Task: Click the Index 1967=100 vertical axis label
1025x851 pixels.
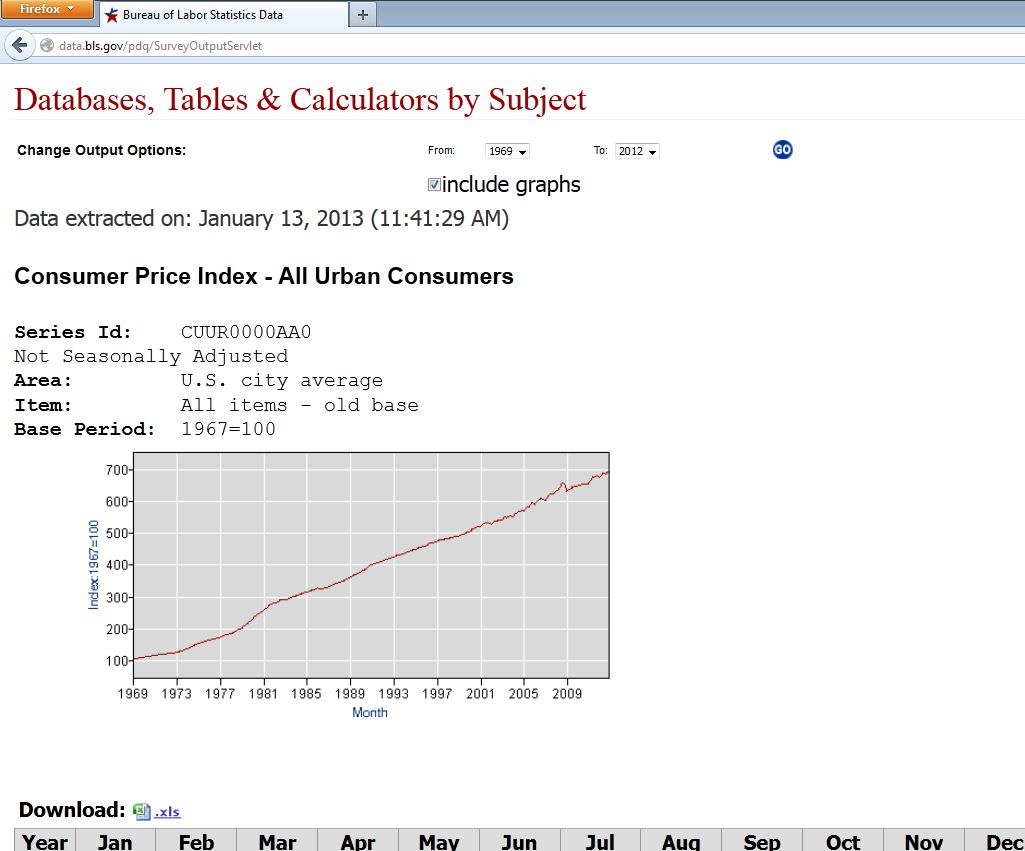Action: click(x=93, y=565)
